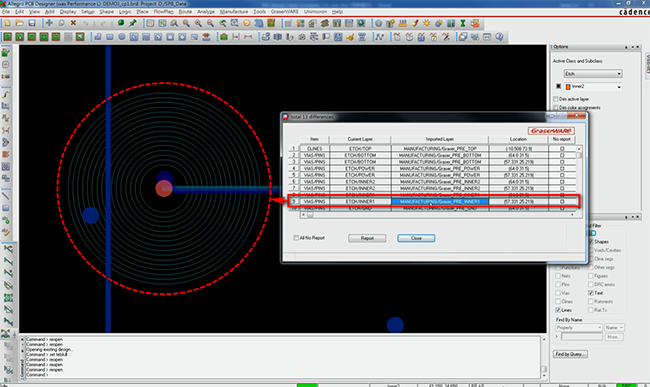The height and width of the screenshot is (387, 650).
Task: Click the Show measure ruler icon
Action: click(402, 24)
